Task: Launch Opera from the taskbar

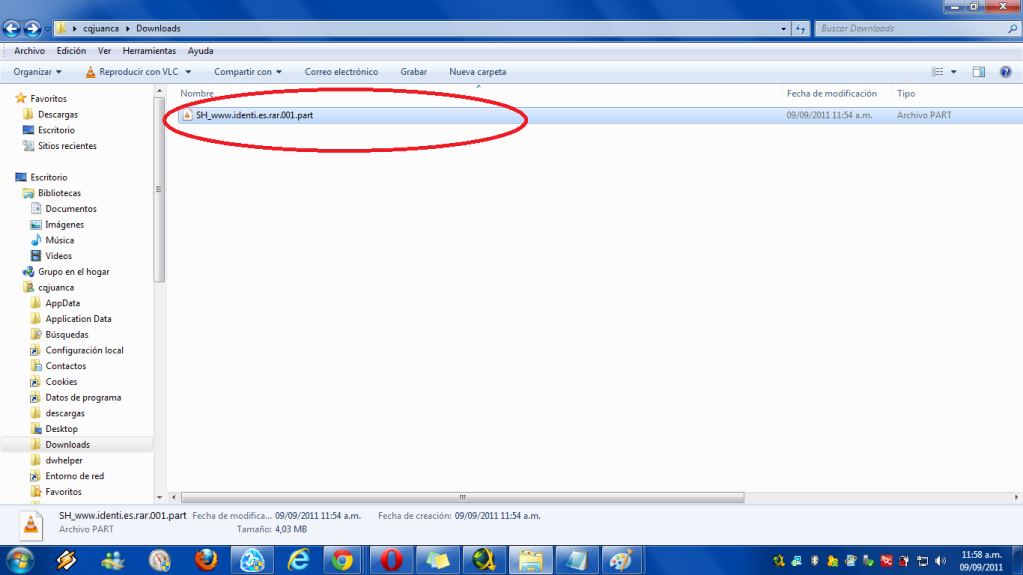Action: pos(391,561)
